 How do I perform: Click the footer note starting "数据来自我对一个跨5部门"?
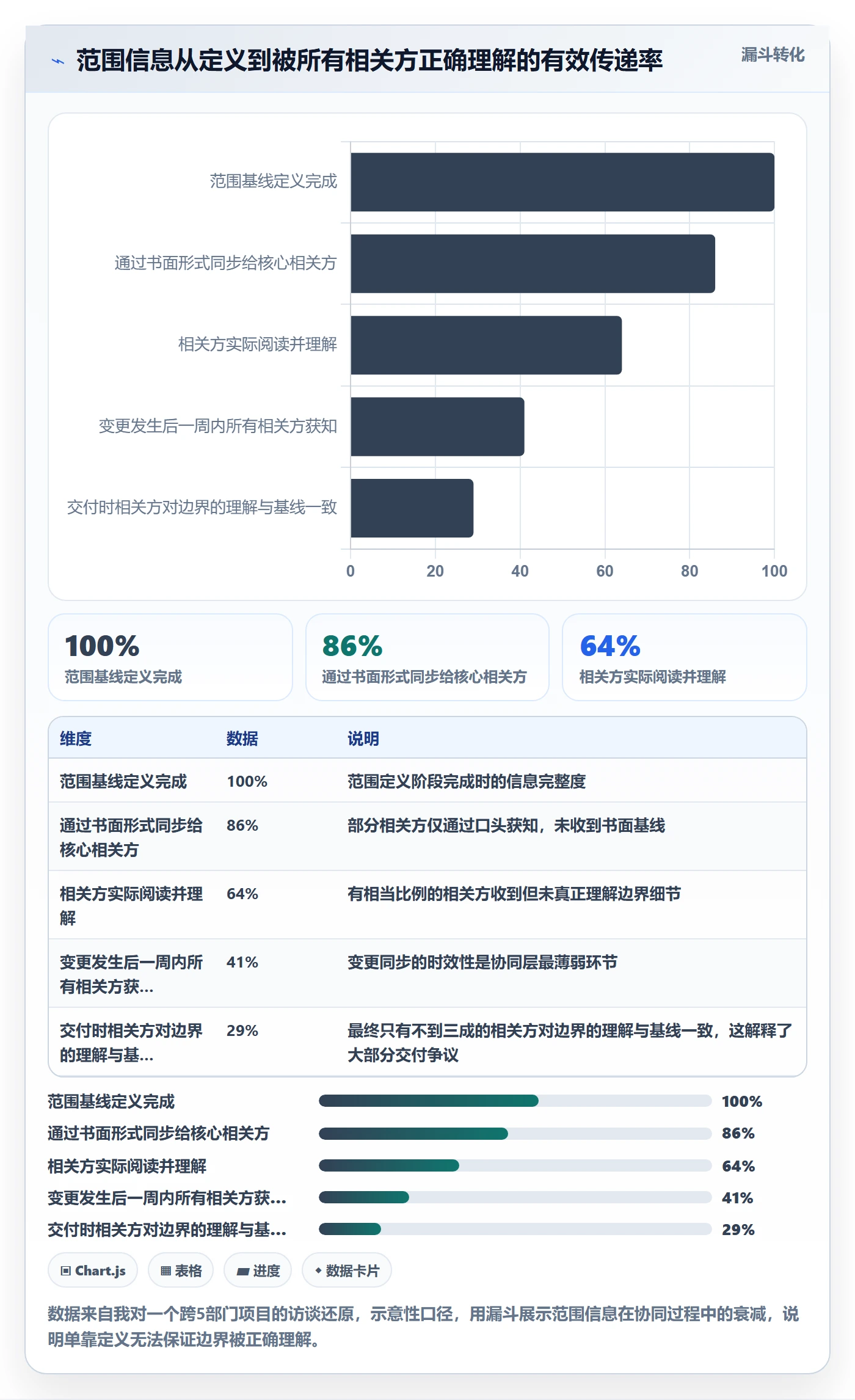(423, 1327)
